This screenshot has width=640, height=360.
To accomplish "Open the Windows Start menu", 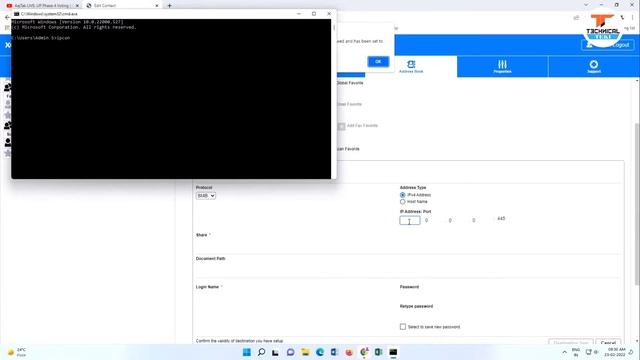I will pyautogui.click(x=247, y=352).
